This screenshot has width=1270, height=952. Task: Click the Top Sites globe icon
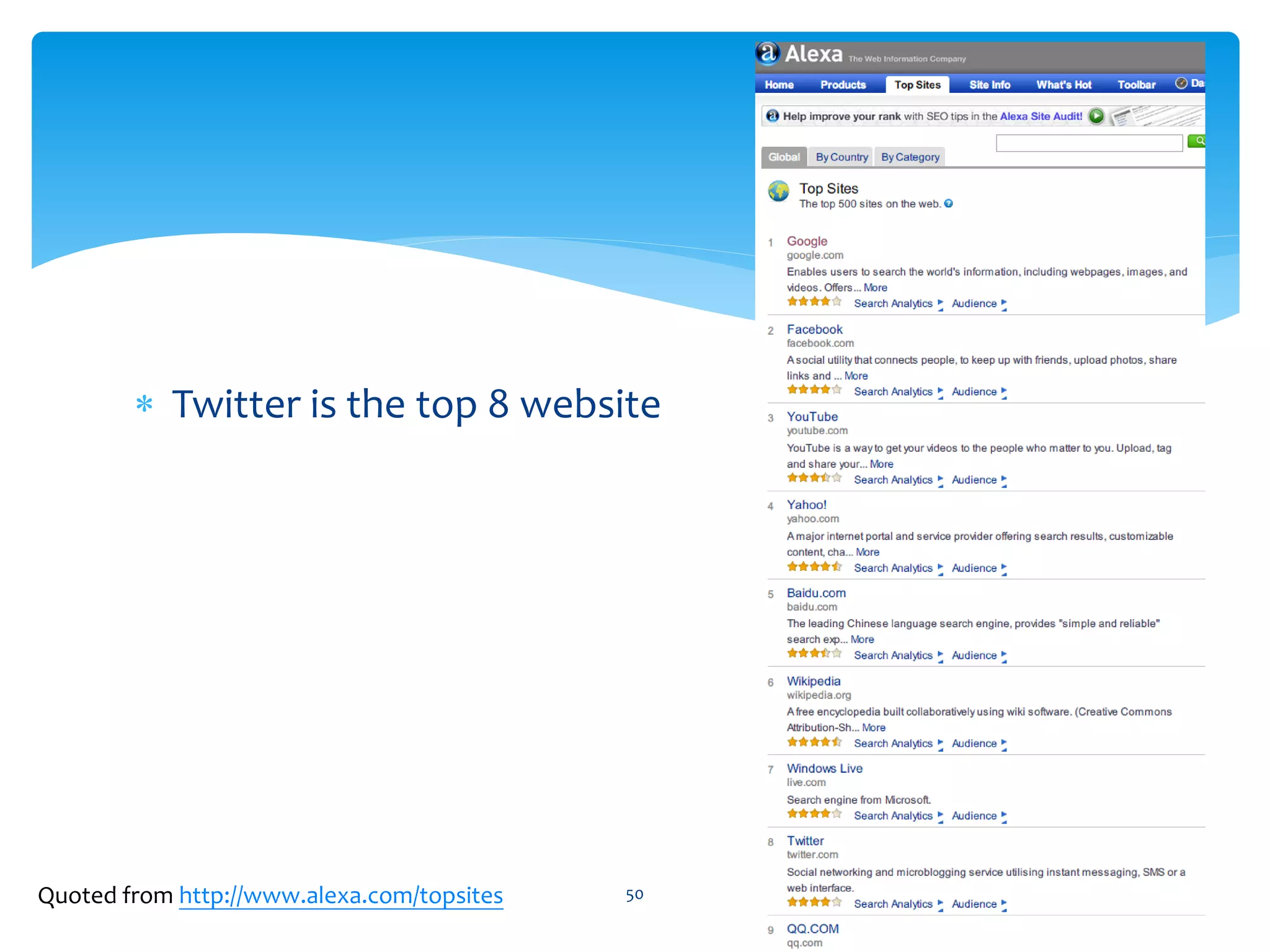(778, 191)
